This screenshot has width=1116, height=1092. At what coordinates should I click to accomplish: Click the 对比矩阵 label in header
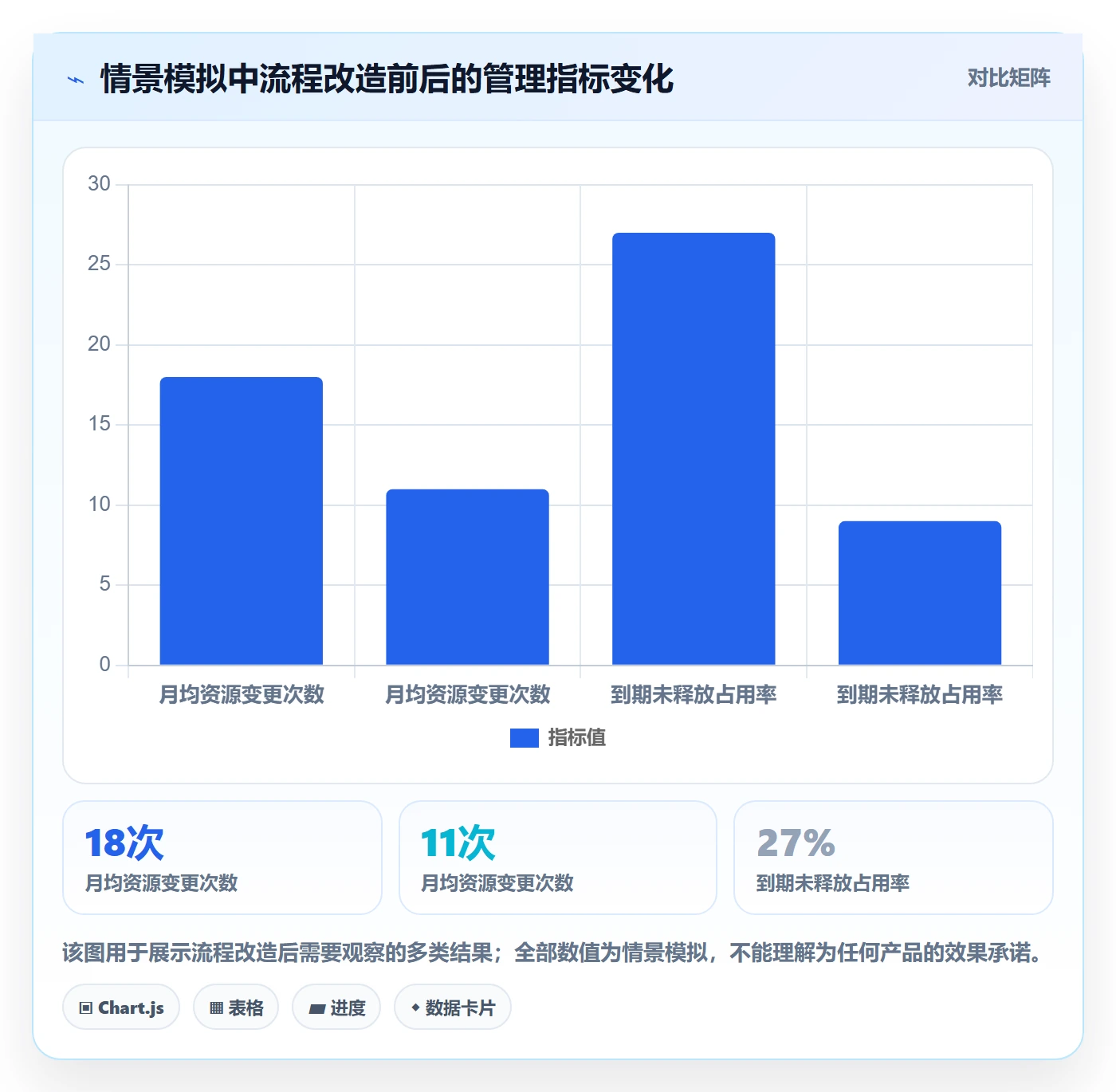1008,78
